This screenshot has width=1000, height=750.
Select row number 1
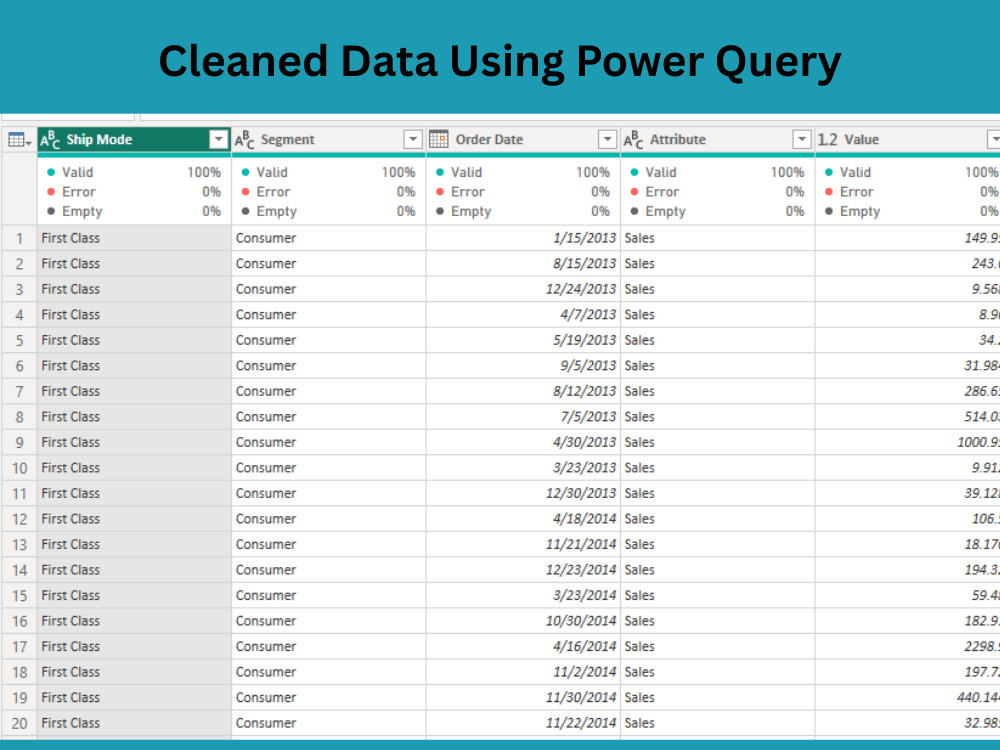pyautogui.click(x=19, y=238)
